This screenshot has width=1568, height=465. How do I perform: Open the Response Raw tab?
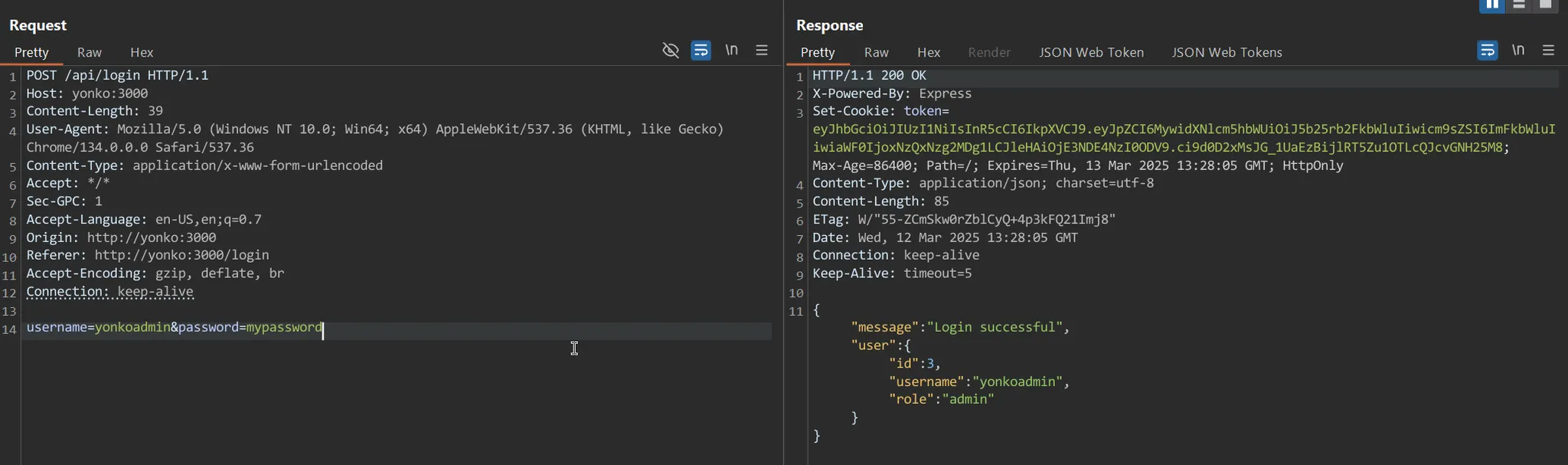(x=876, y=52)
